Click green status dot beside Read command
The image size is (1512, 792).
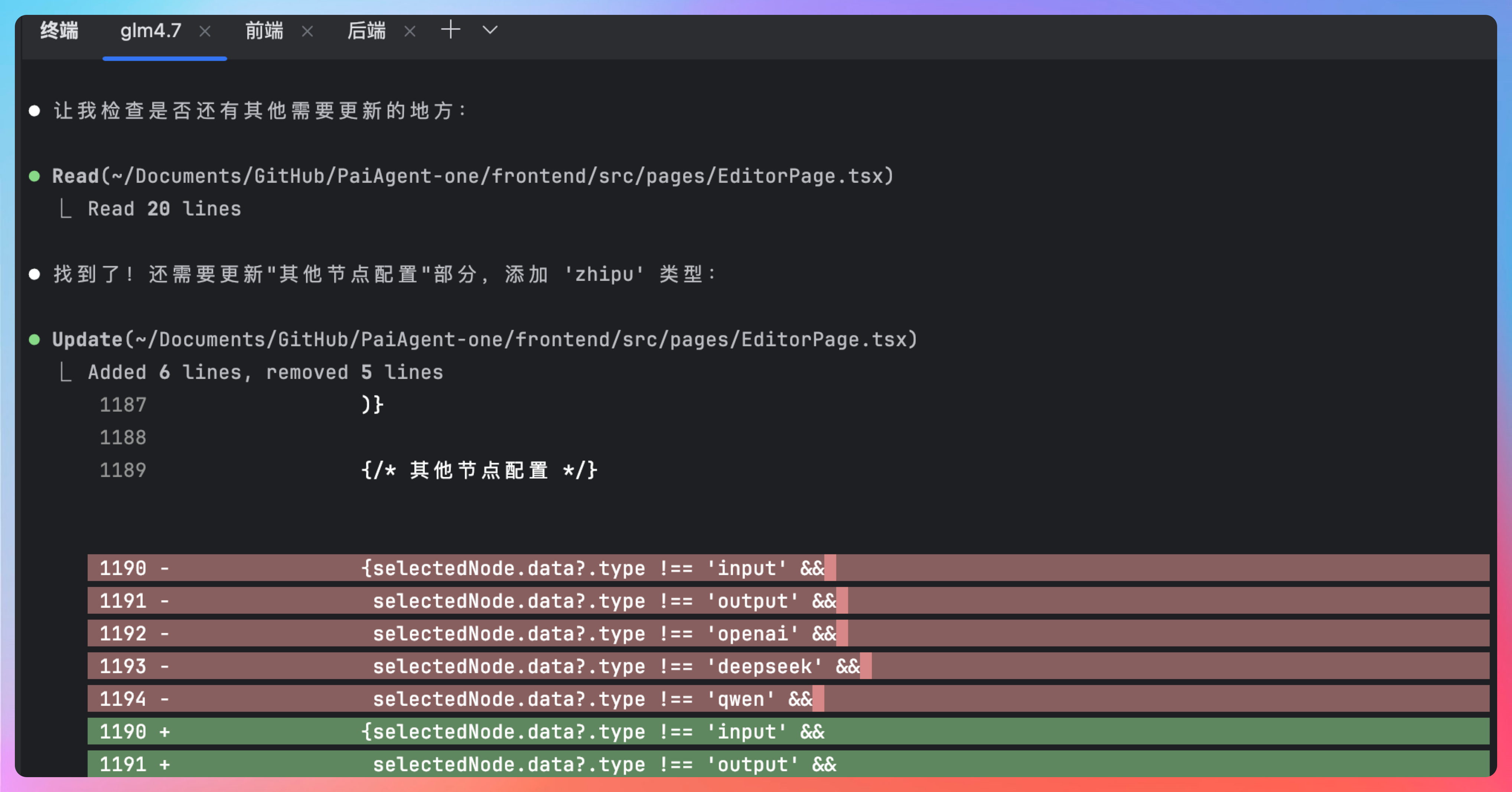click(x=35, y=176)
